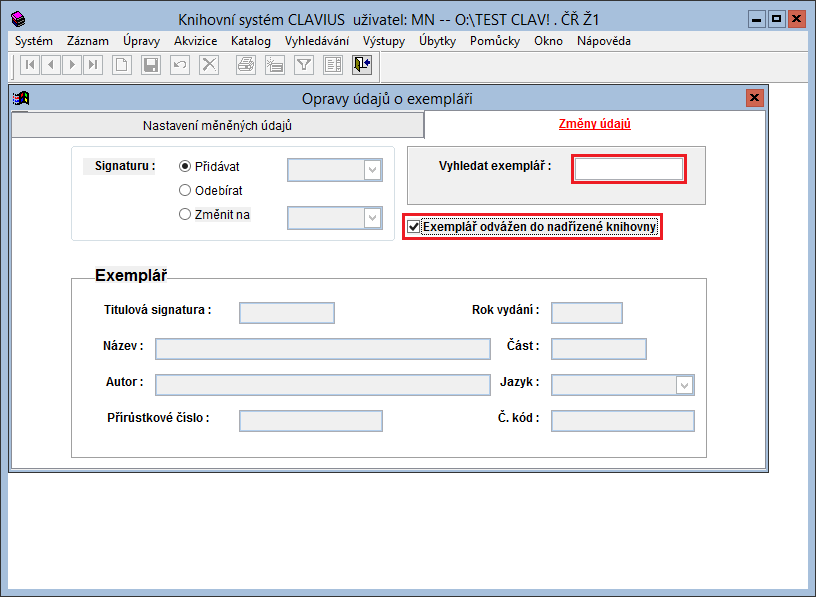Open the dropdown next to Změnit na
The image size is (816, 597).
coord(373,217)
